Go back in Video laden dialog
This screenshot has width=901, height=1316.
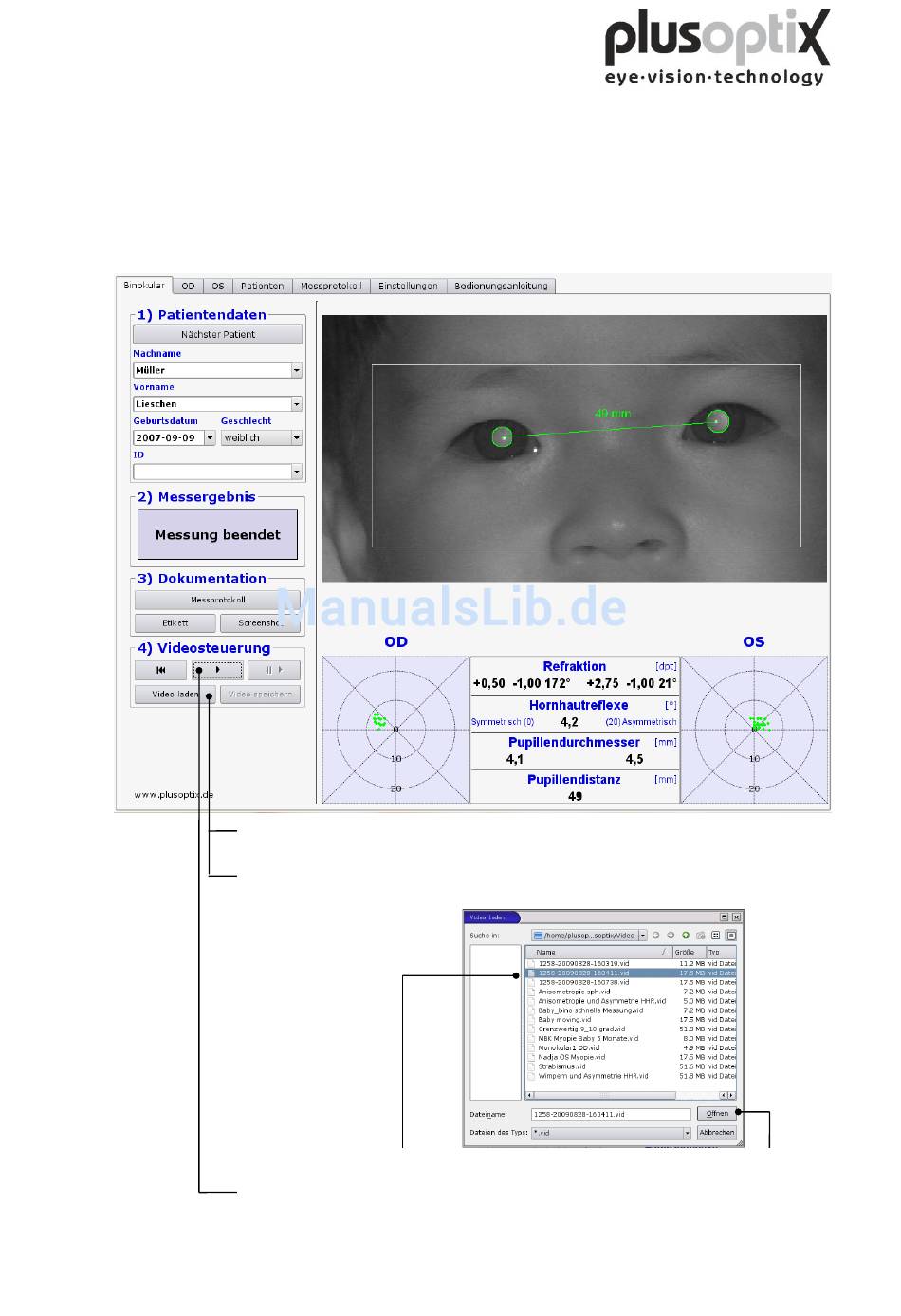pos(655,936)
